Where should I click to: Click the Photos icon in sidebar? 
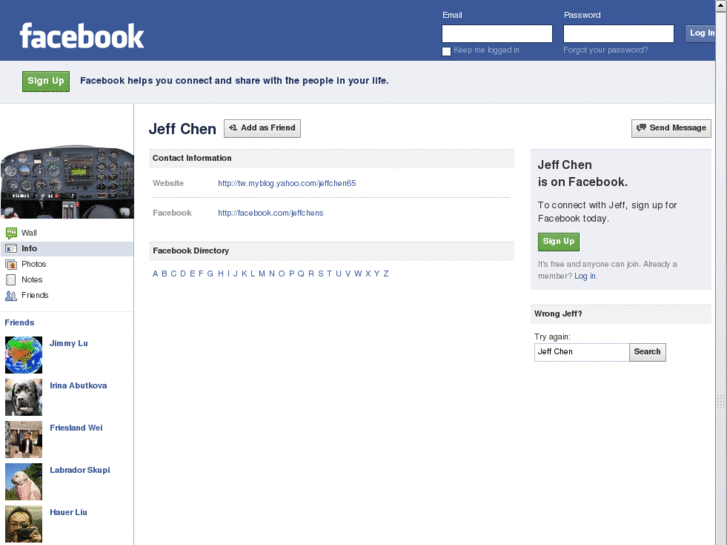[x=11, y=264]
